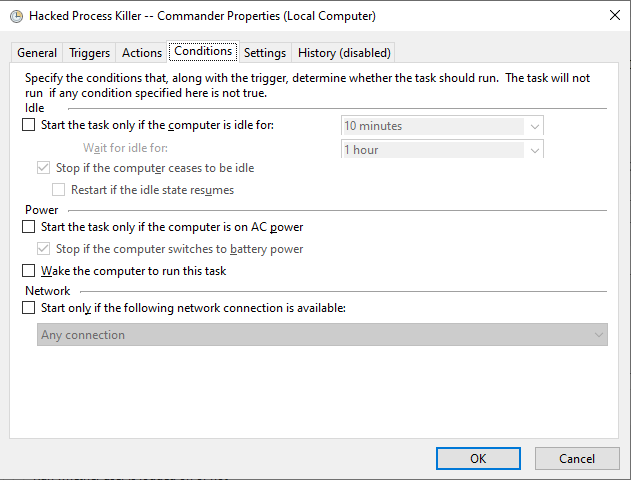Toggle Restart if the idle state resumes

58,190
